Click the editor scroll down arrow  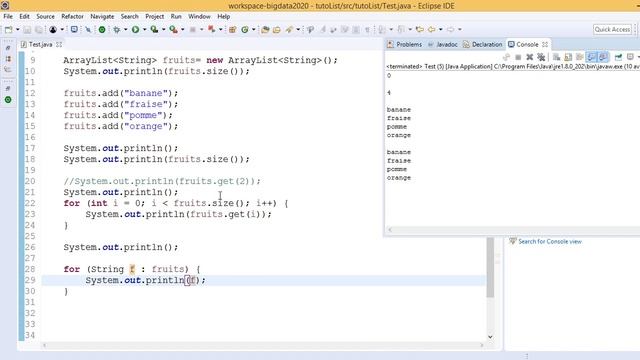[x=490, y=337]
